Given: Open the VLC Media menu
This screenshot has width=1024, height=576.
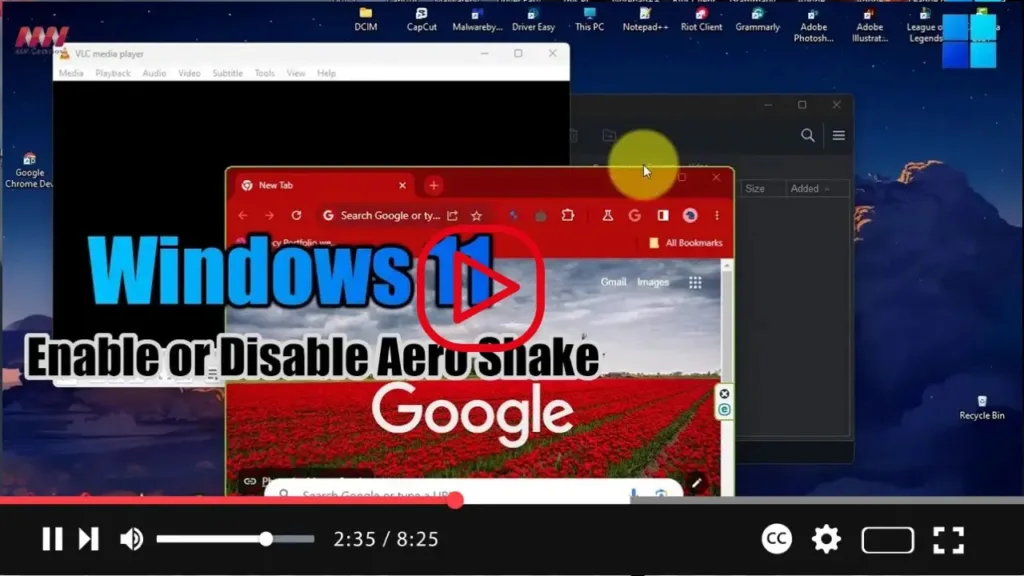Looking at the screenshot, I should (x=71, y=73).
